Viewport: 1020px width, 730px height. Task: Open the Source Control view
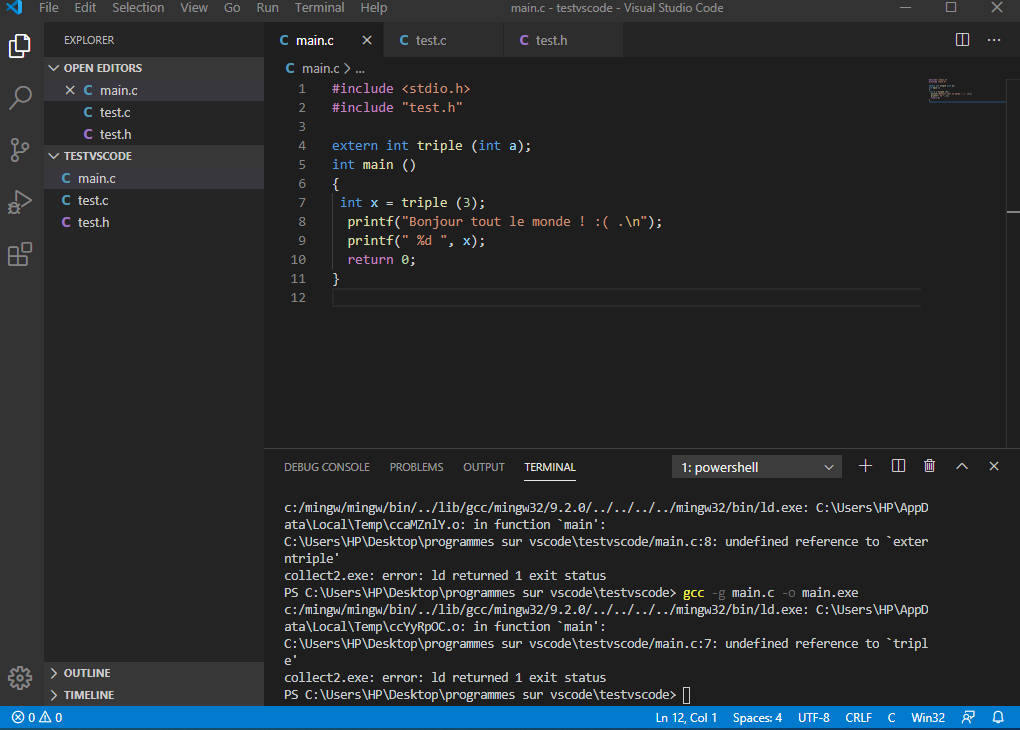coord(20,150)
